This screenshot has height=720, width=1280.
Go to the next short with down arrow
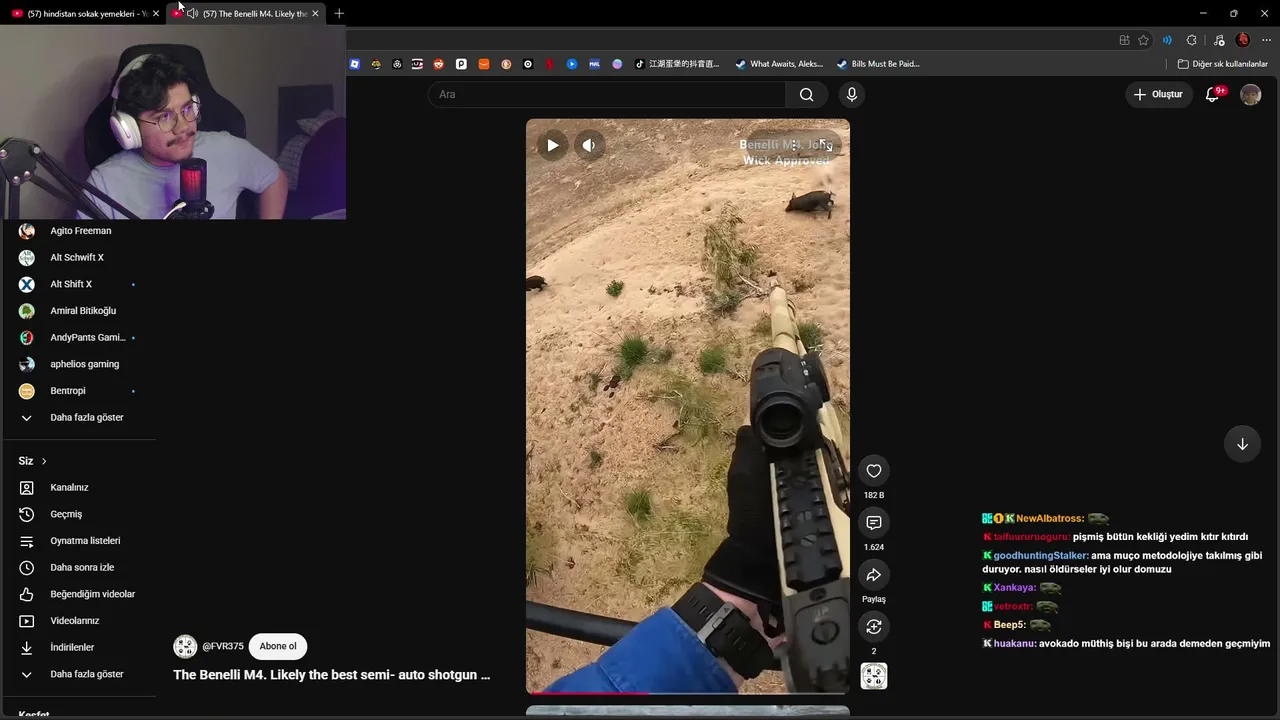coord(1242,444)
